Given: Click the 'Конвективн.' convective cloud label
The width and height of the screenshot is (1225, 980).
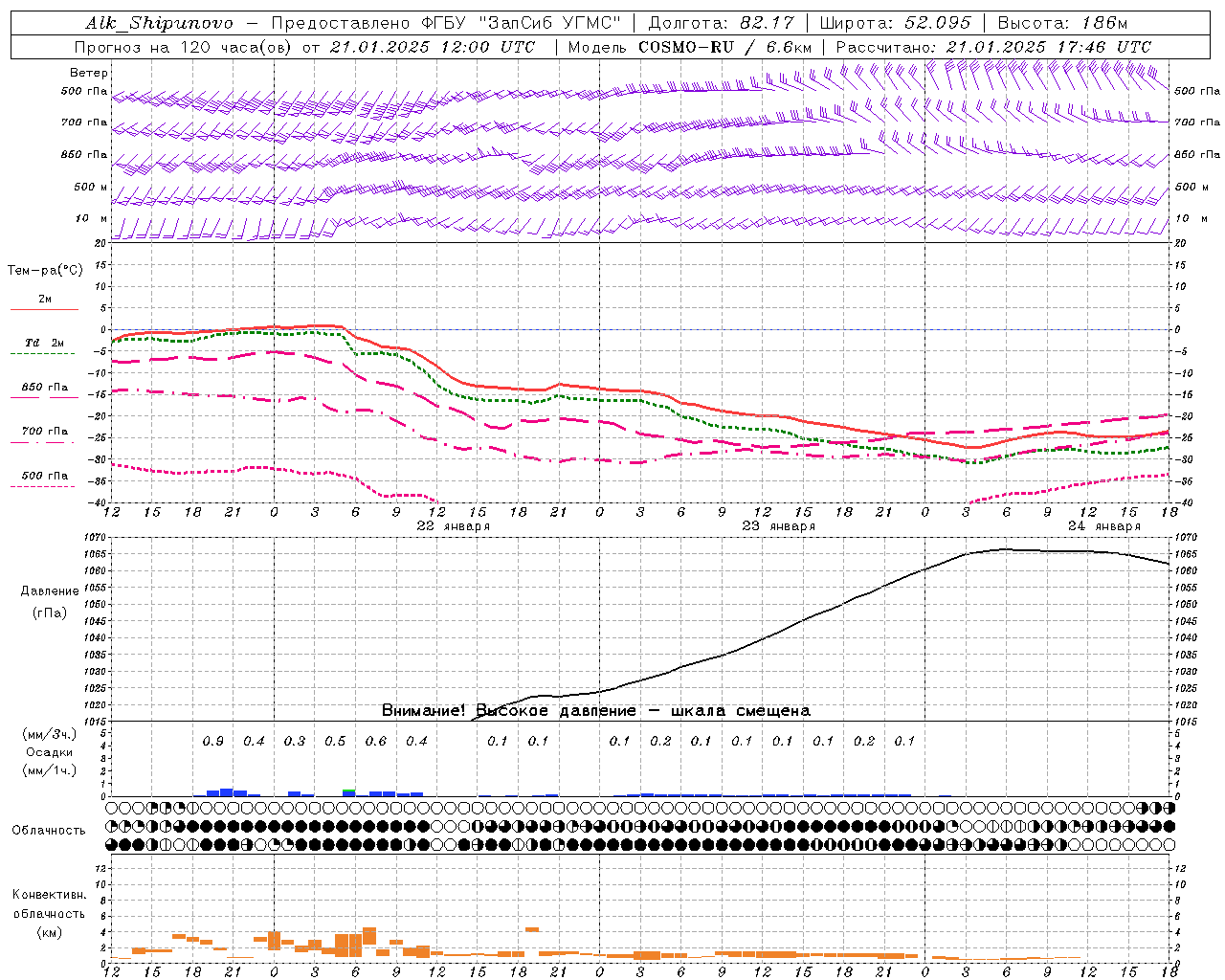Looking at the screenshot, I should pyautogui.click(x=50, y=895).
